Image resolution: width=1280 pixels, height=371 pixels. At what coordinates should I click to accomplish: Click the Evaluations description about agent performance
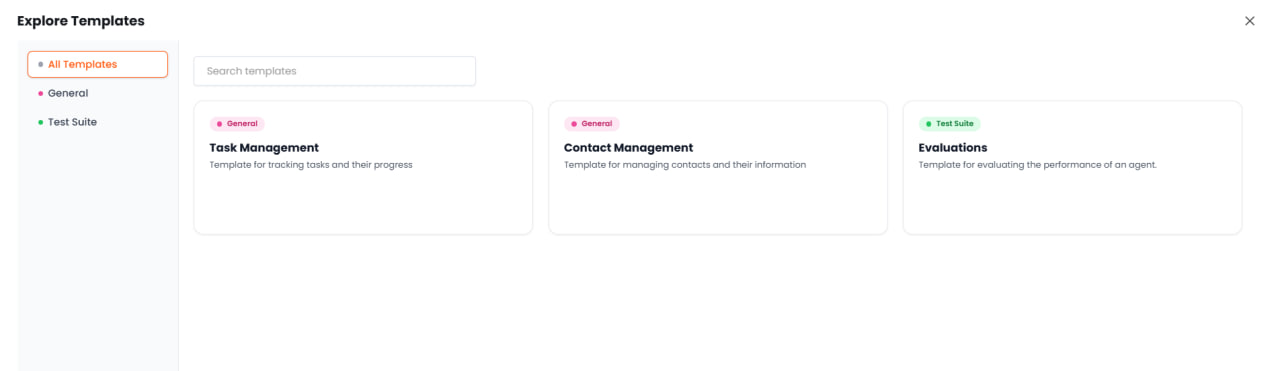tap(1037, 165)
